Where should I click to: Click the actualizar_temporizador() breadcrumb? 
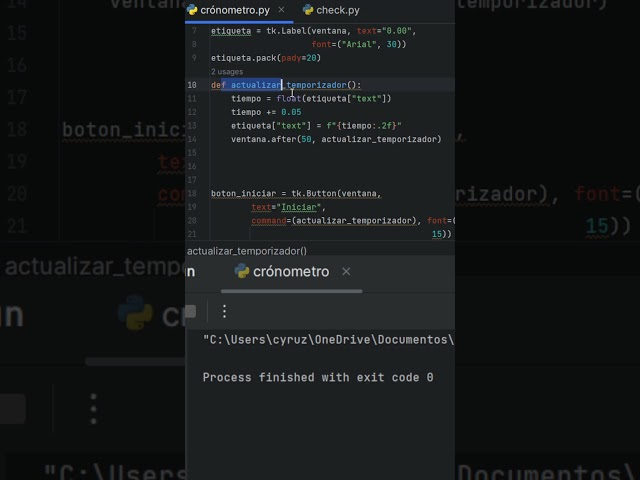coord(247,251)
